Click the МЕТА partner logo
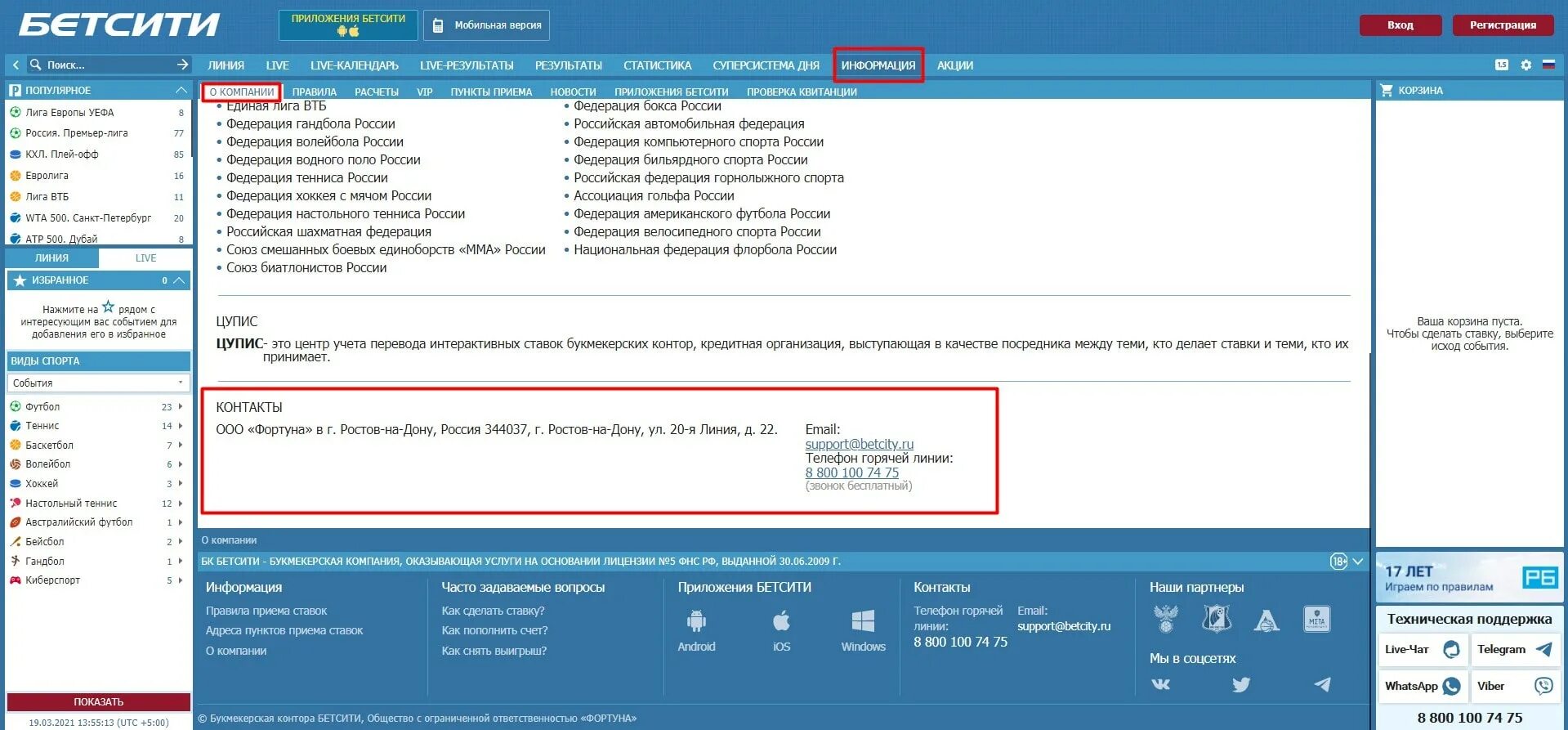Viewport: 1568px width, 730px height. (x=1316, y=619)
